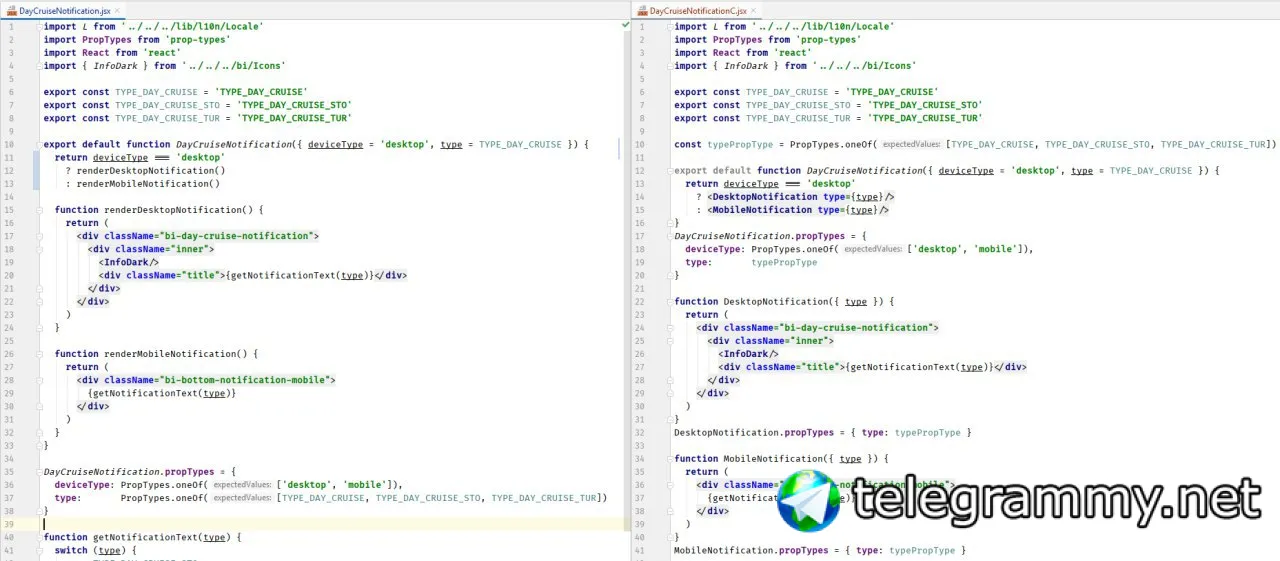Screen dimensions: 1280x561
Task: Collapse renderDesktopNotification function fold marker
Action: (x=37, y=210)
